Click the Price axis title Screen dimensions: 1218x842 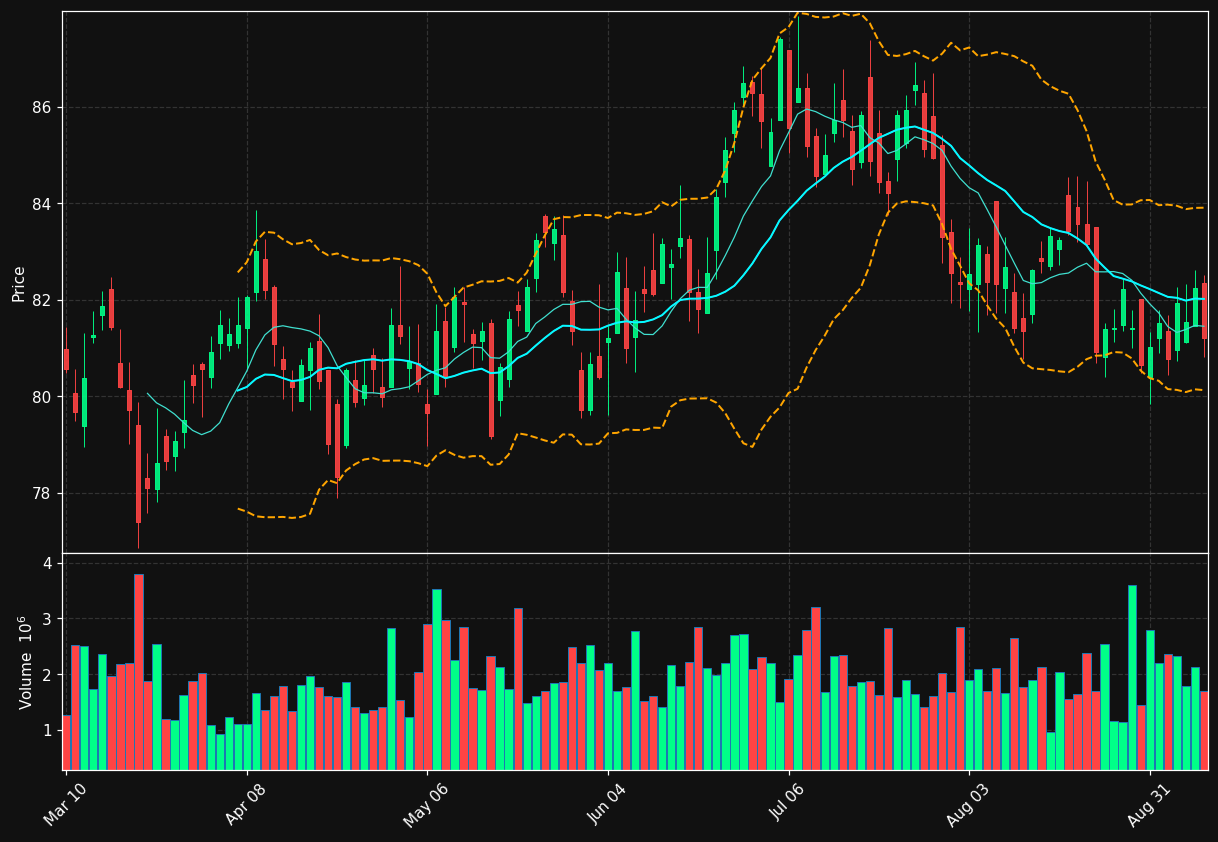click(19, 282)
